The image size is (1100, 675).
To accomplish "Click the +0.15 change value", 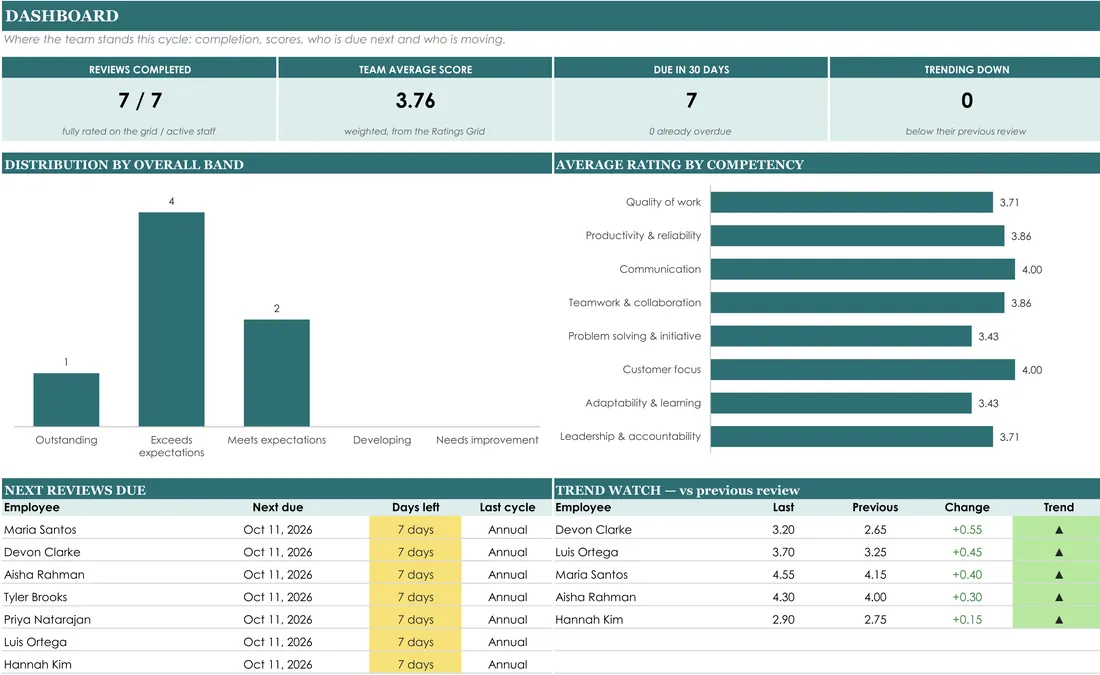I will 967,620.
